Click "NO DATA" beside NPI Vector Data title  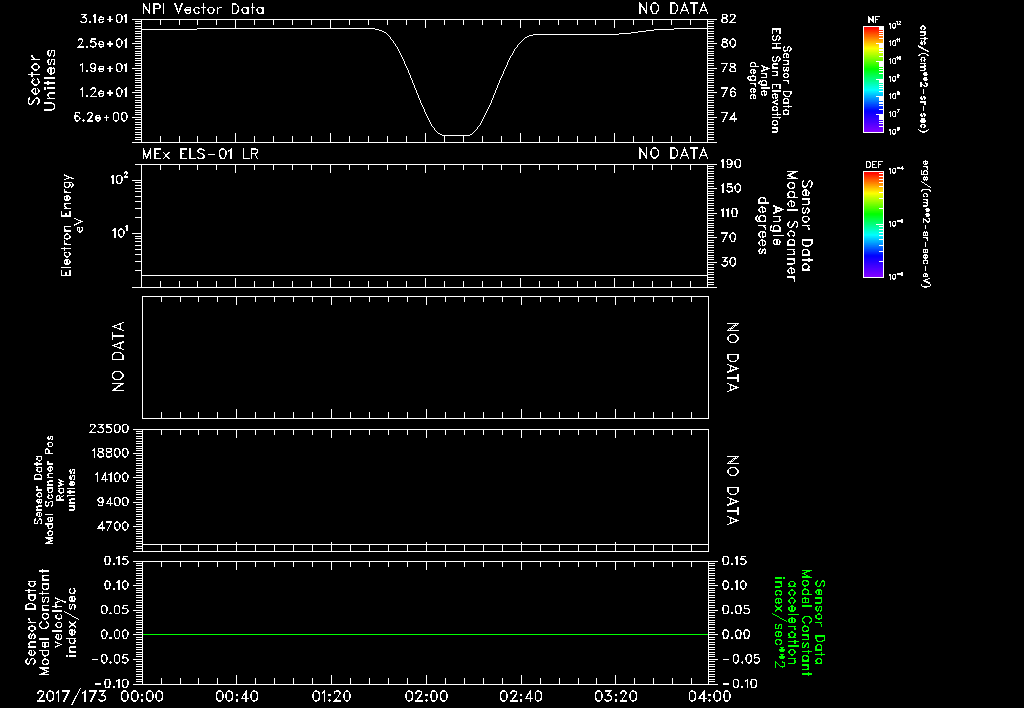[673, 9]
